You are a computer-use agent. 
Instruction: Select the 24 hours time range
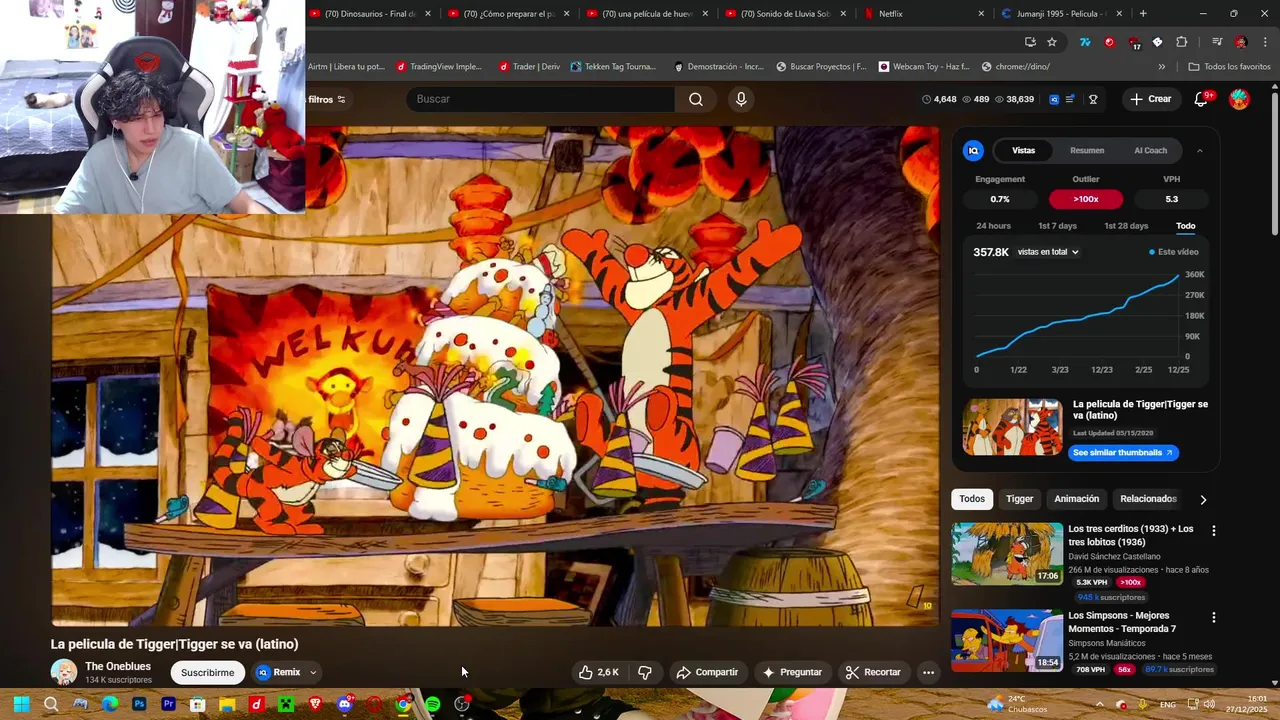tap(993, 226)
